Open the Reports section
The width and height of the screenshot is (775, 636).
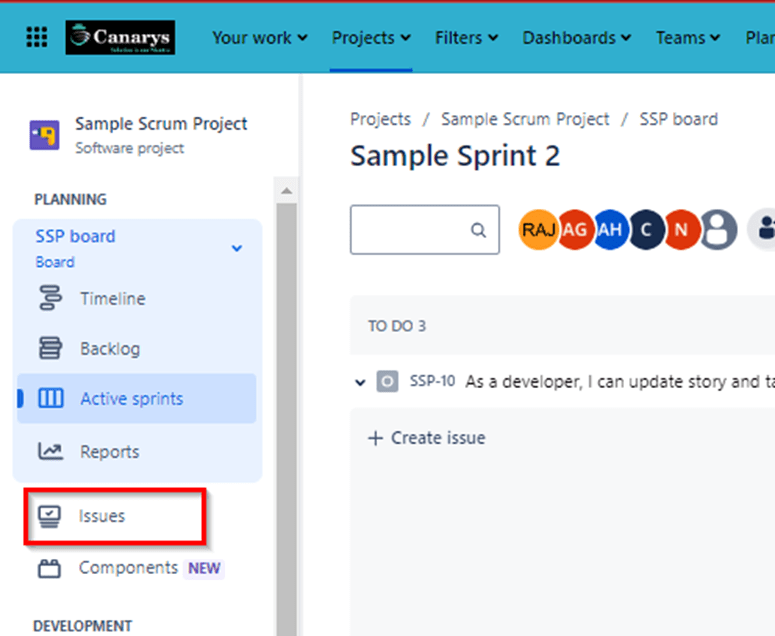pyautogui.click(x=110, y=452)
